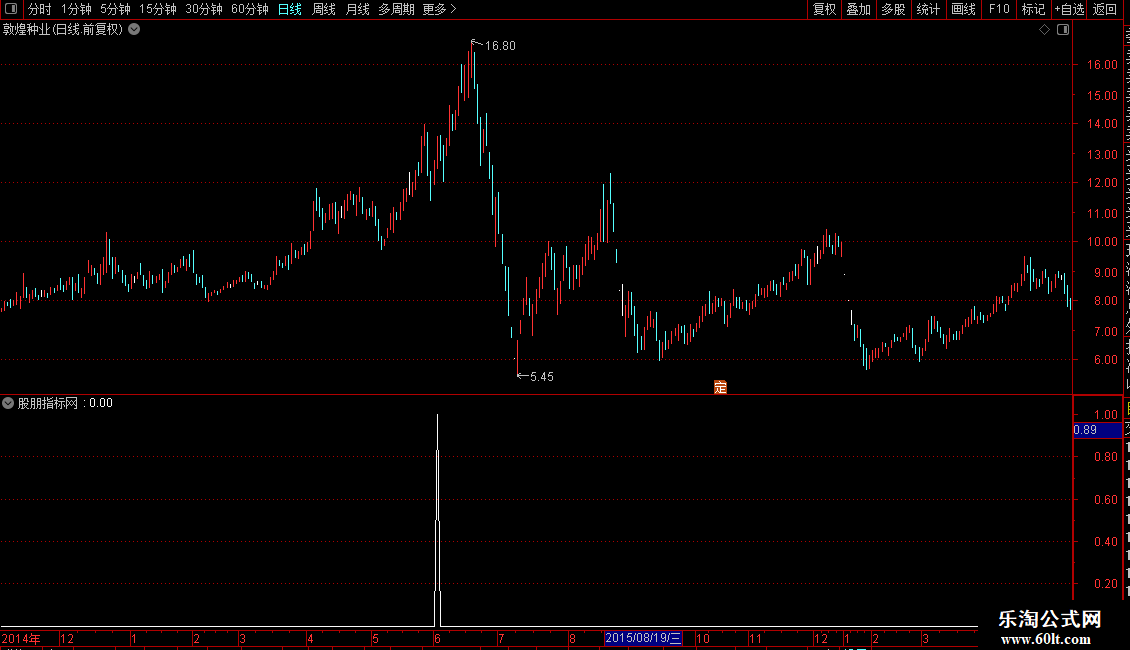
Task: Click the 6.00 price axis label
Action: click(x=1105, y=360)
